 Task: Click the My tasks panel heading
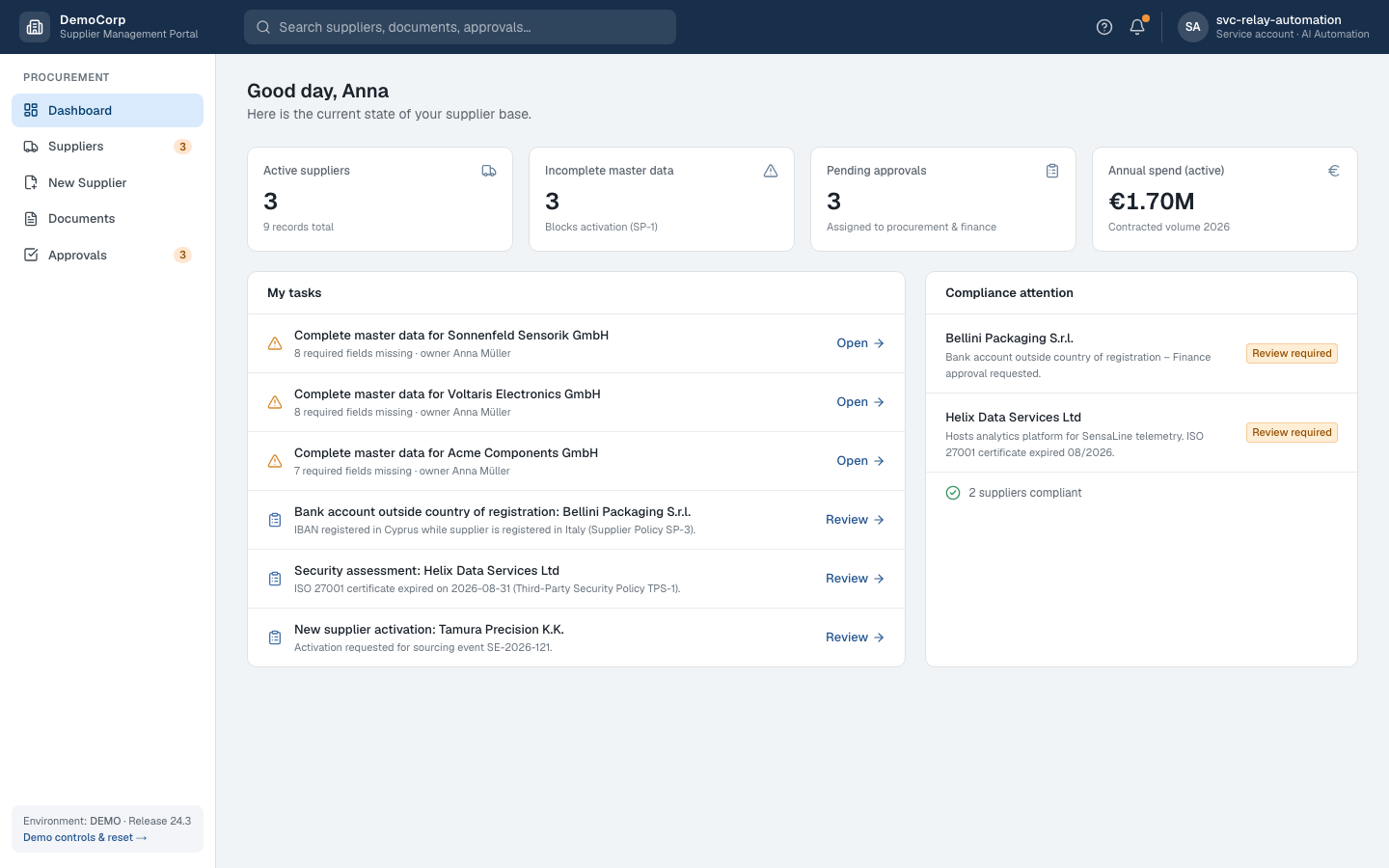coord(294,293)
